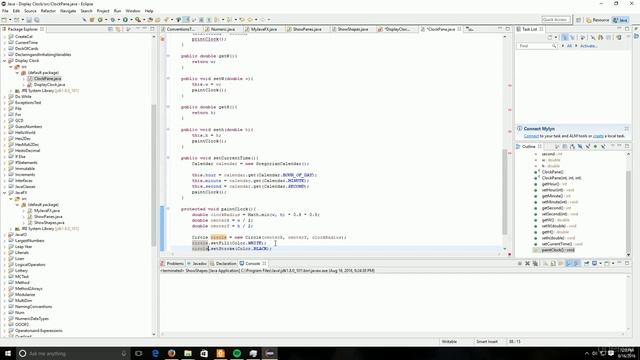Switch to the Problems tab
The width and height of the screenshot is (640, 360).
pyautogui.click(x=172, y=263)
